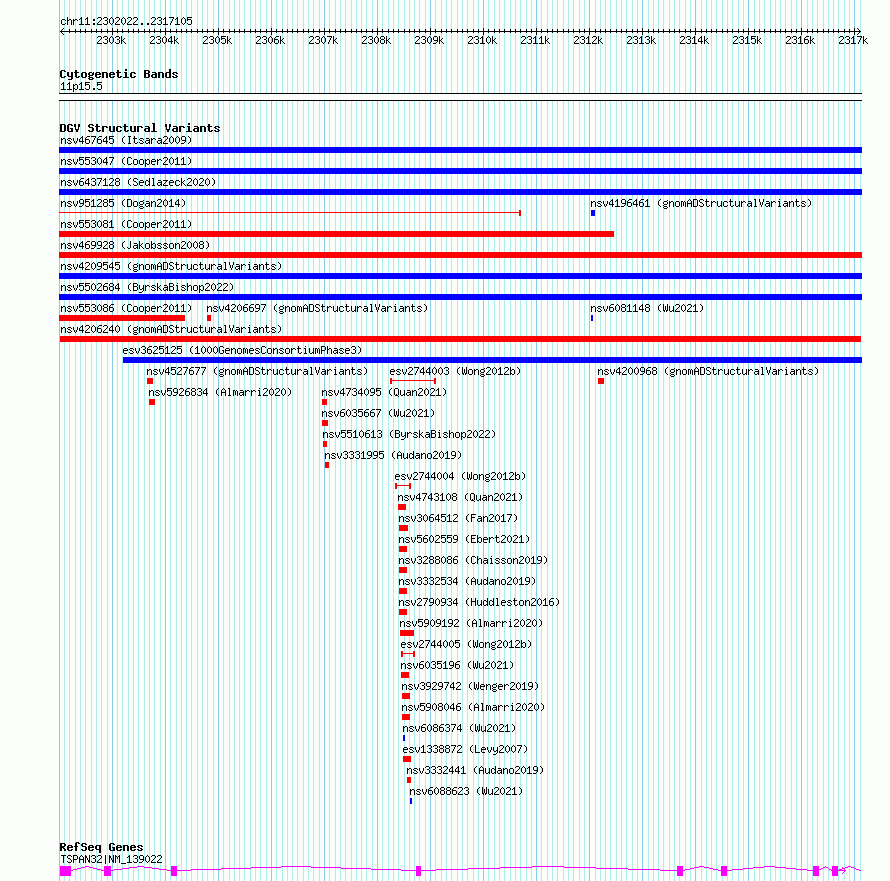The height and width of the screenshot is (881, 890).
Task: Select red marker under nsv3332441 (Audano2019)
Action: [409, 780]
